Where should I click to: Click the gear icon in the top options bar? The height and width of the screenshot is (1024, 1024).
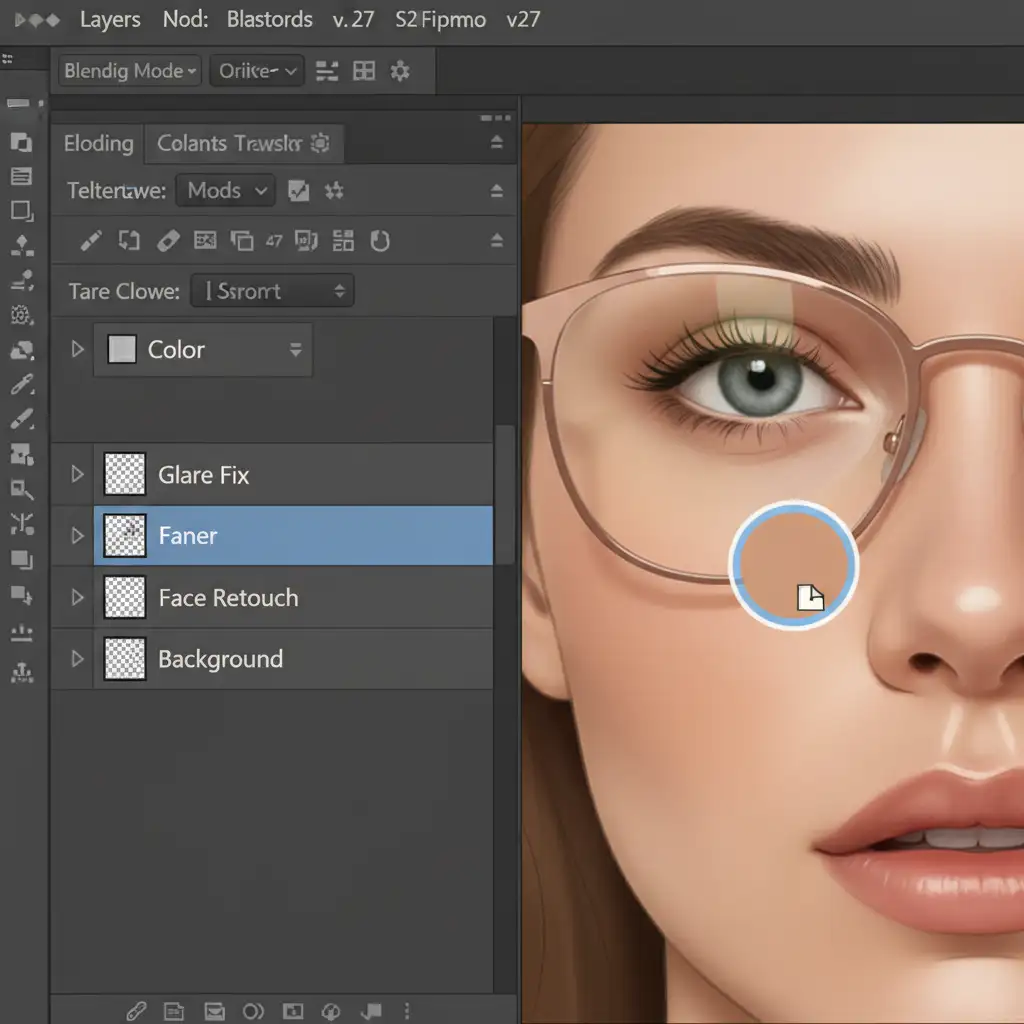400,71
